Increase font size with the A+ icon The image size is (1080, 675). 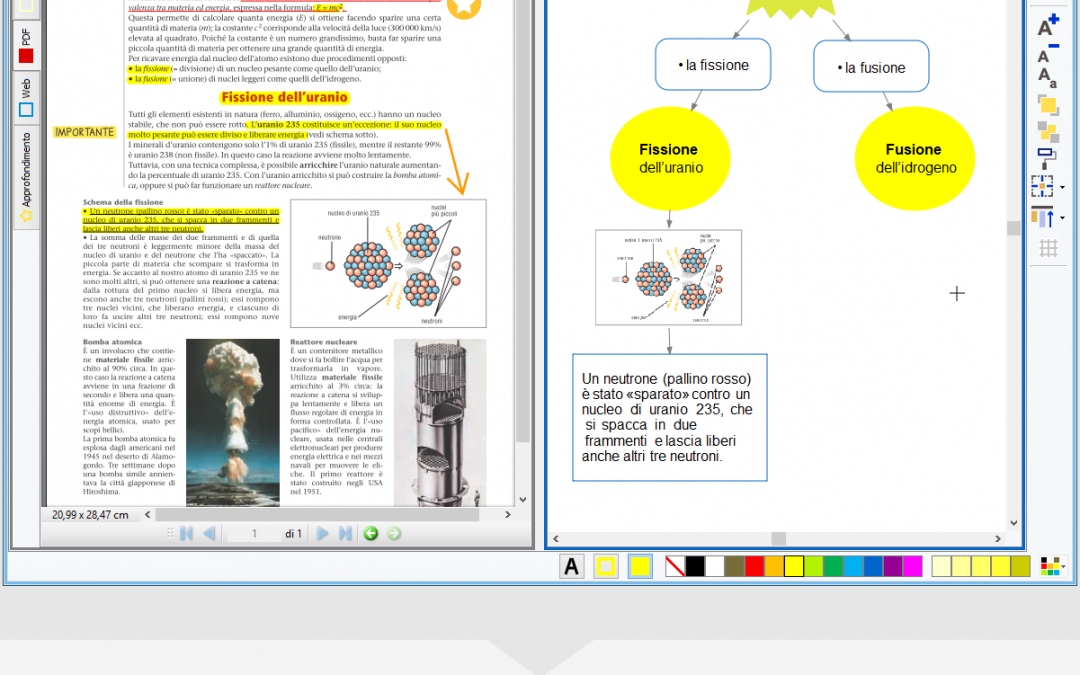coord(1047,26)
